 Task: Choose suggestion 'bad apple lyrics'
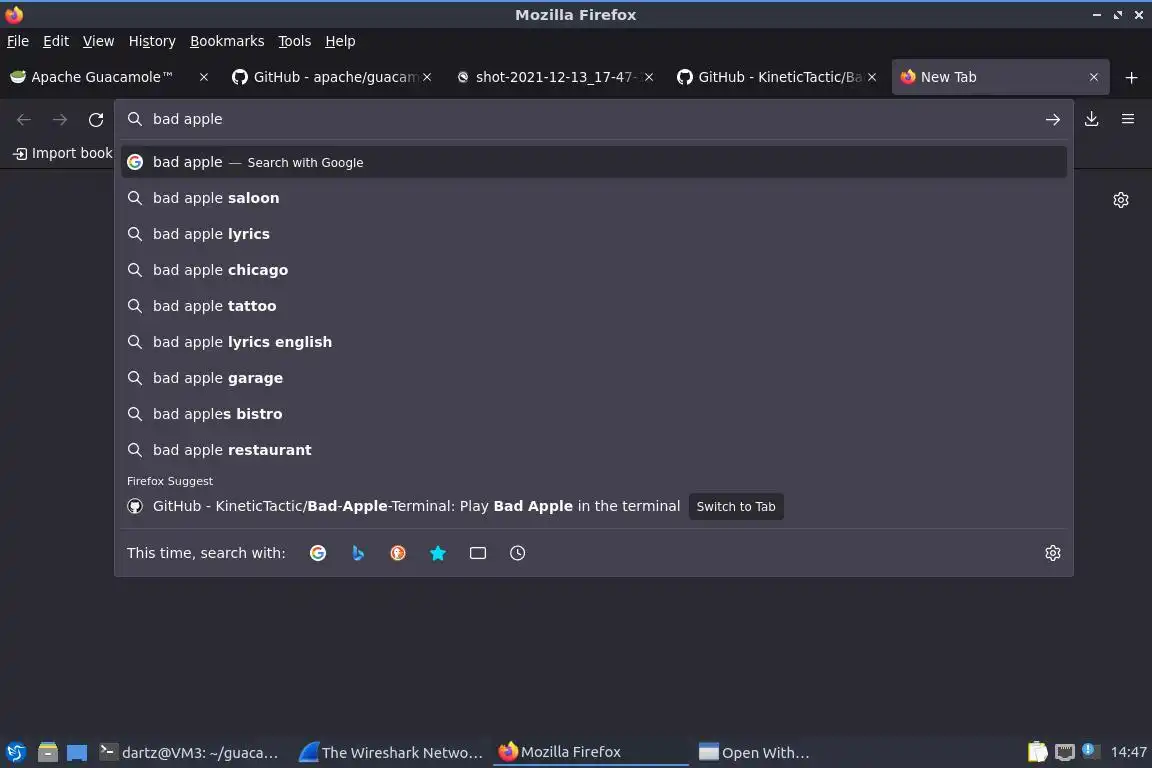coord(594,234)
